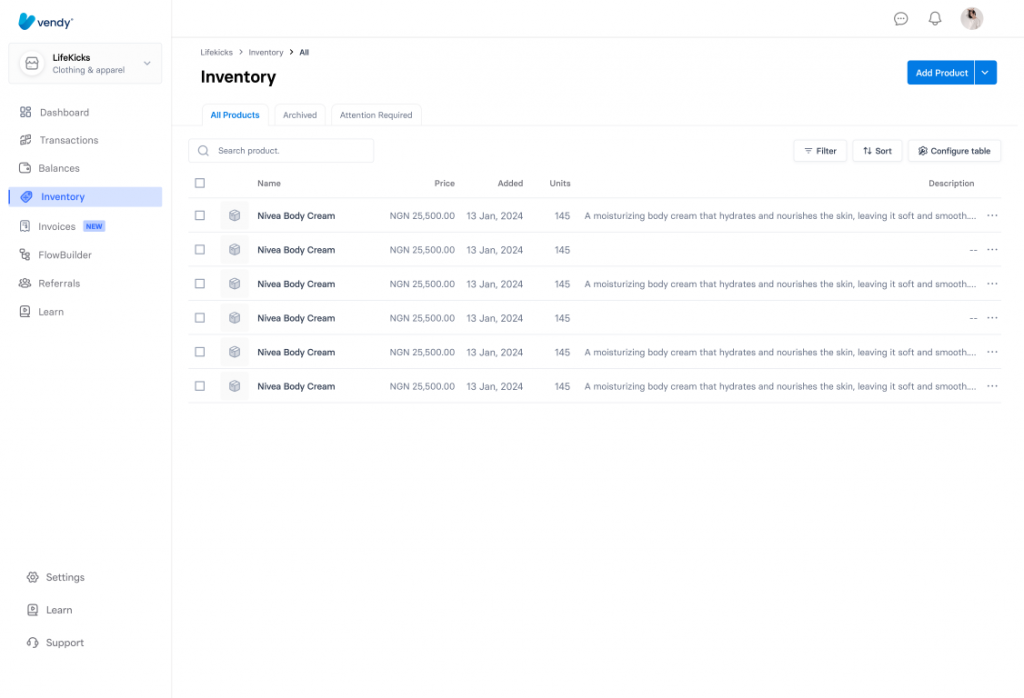This screenshot has height=698, width=1024.
Task: Open the Sort options
Action: click(877, 150)
